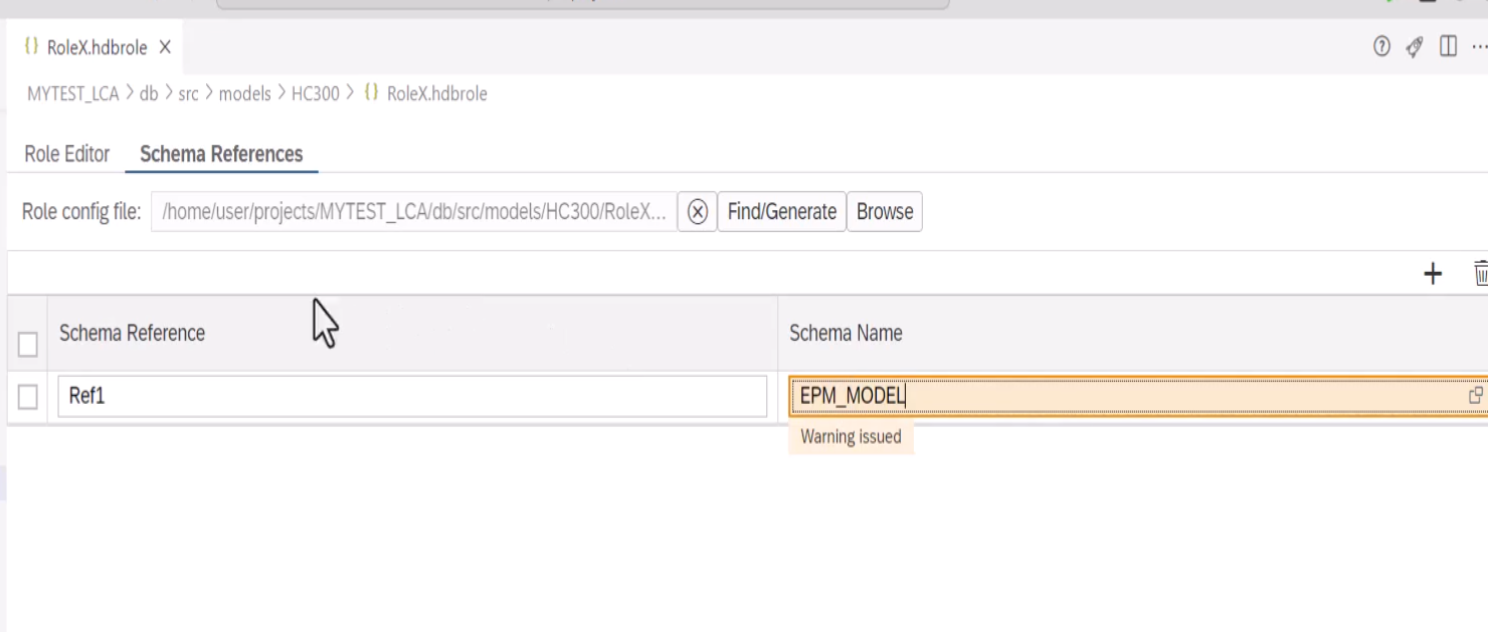The image size is (1488, 632).
Task: Click the trash delete icon
Action: (1480, 273)
